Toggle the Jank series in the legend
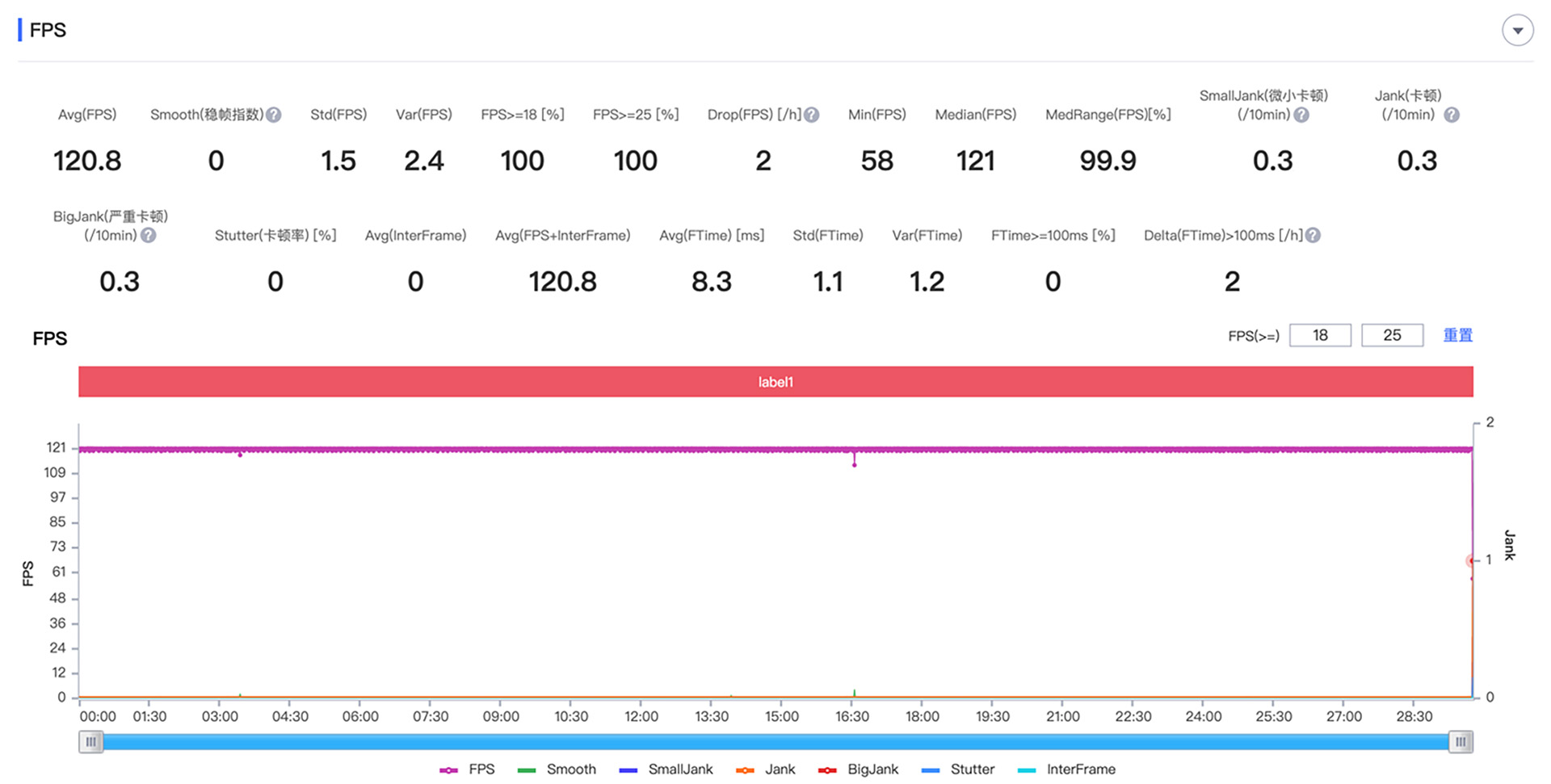This screenshot has width=1551, height=784. tap(765, 769)
